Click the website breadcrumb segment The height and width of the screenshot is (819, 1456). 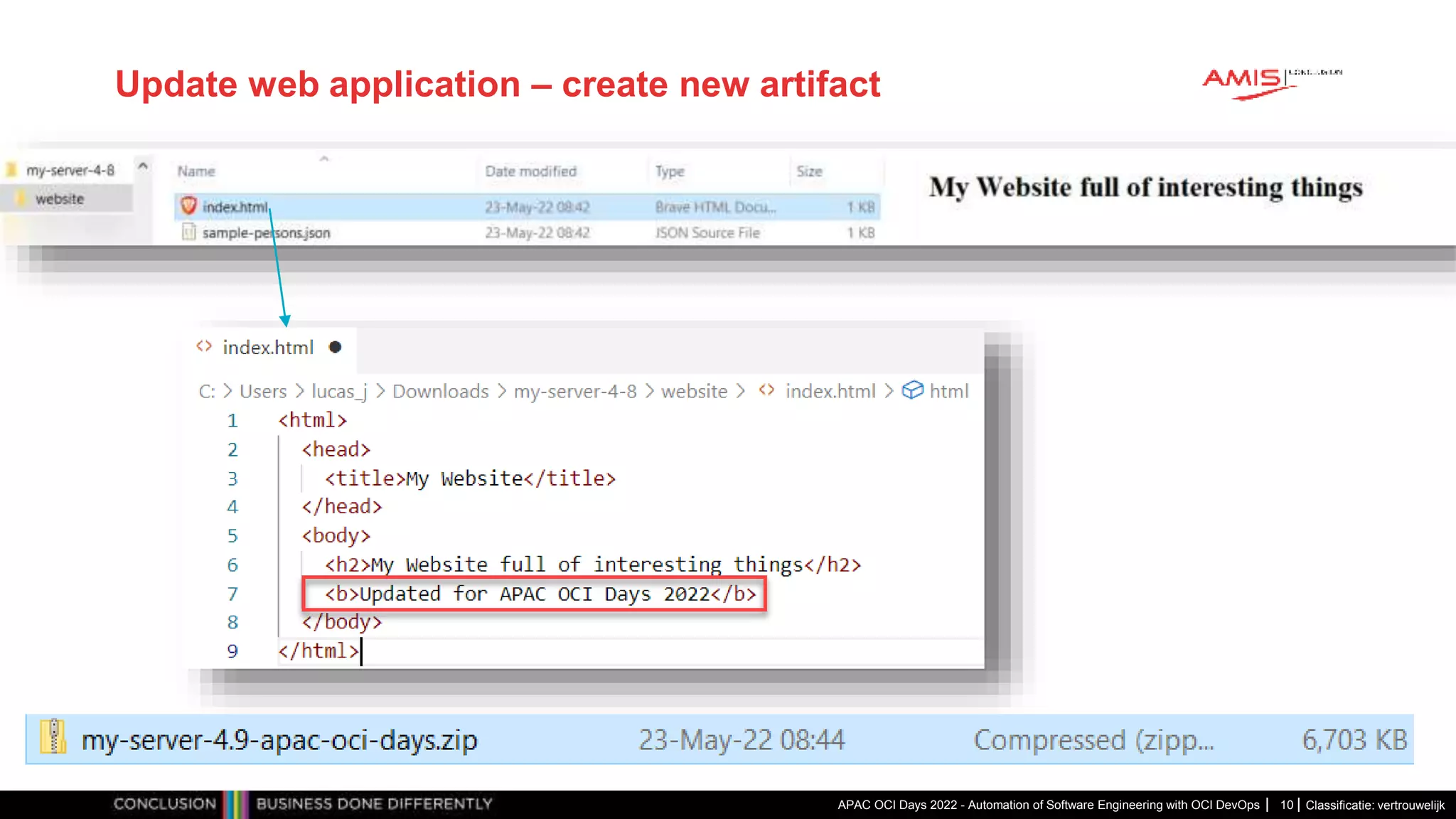pos(695,391)
